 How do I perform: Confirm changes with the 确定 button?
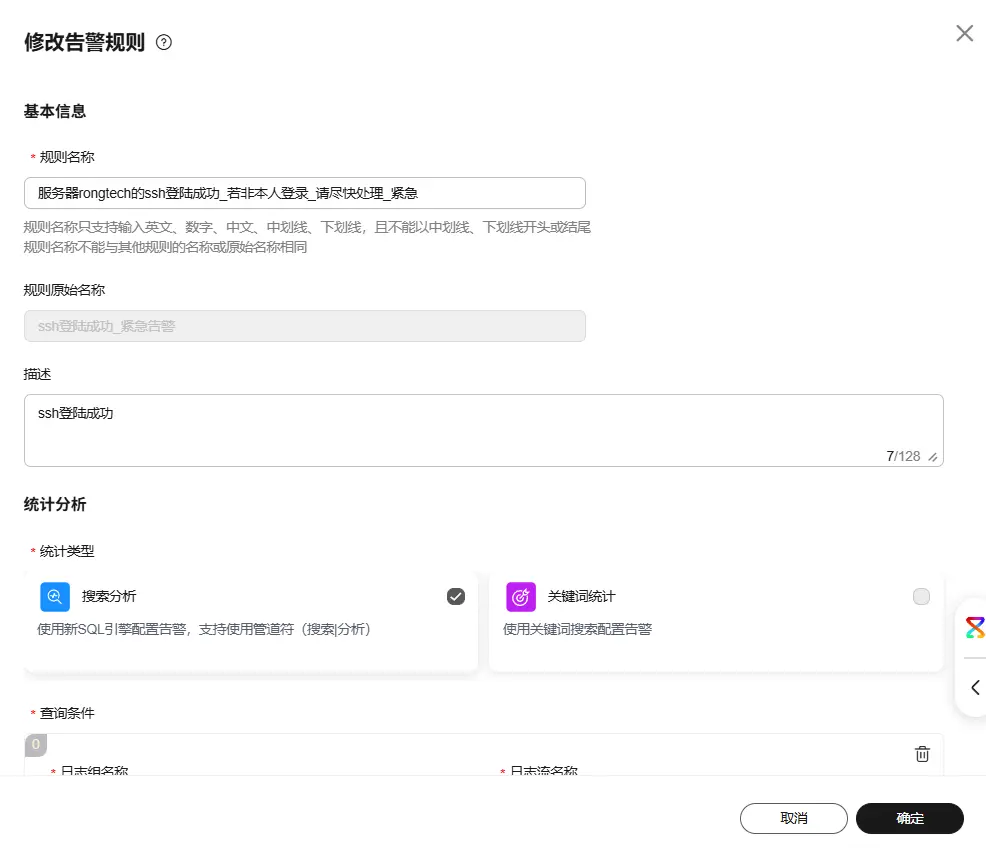click(x=909, y=818)
